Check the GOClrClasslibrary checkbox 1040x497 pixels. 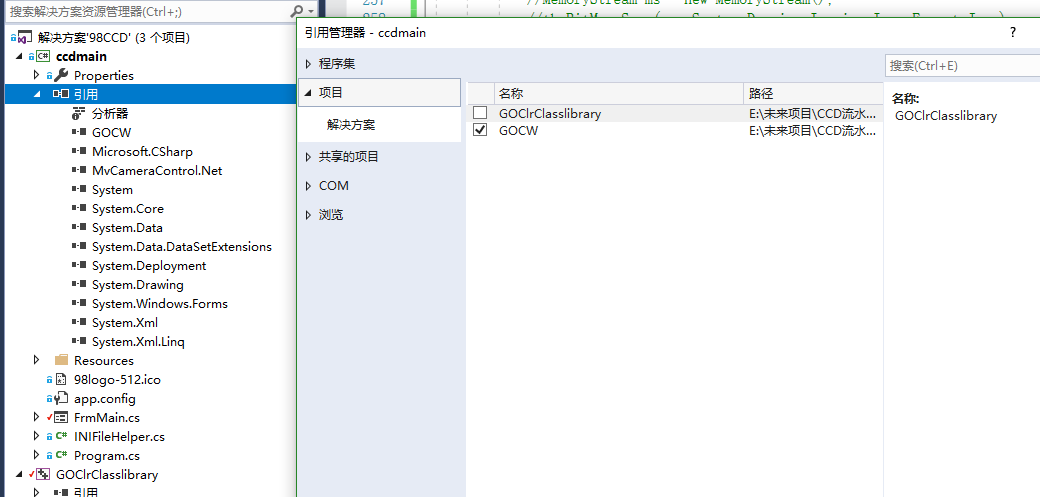click(480, 113)
